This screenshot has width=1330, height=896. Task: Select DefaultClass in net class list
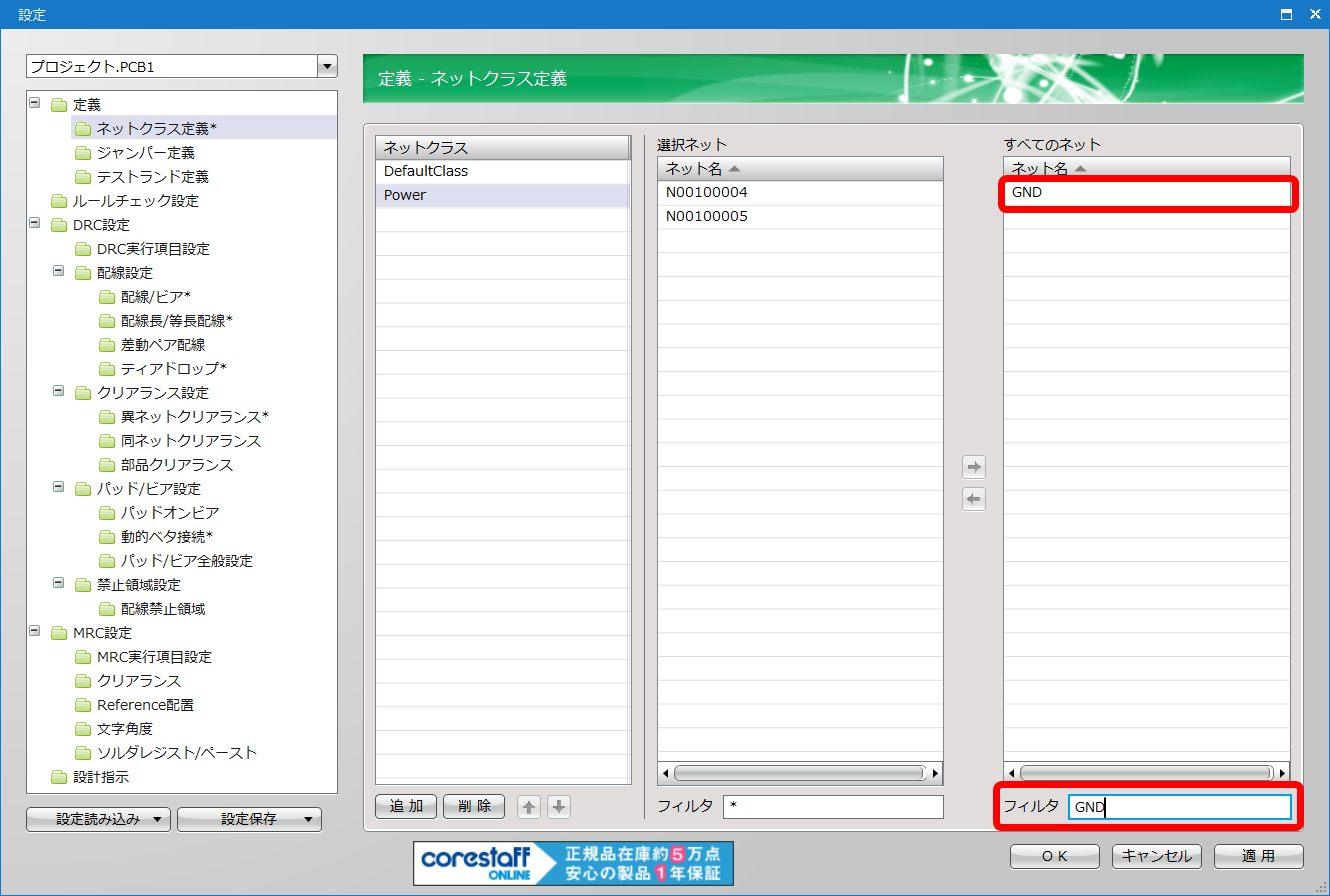click(x=426, y=171)
